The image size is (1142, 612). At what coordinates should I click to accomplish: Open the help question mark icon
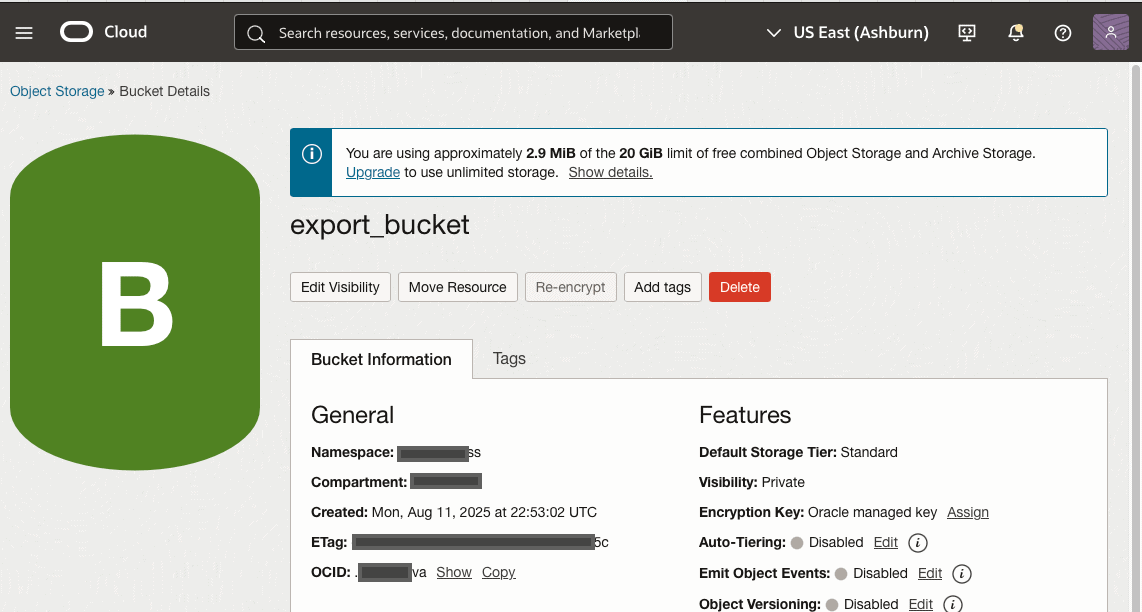[x=1063, y=33]
